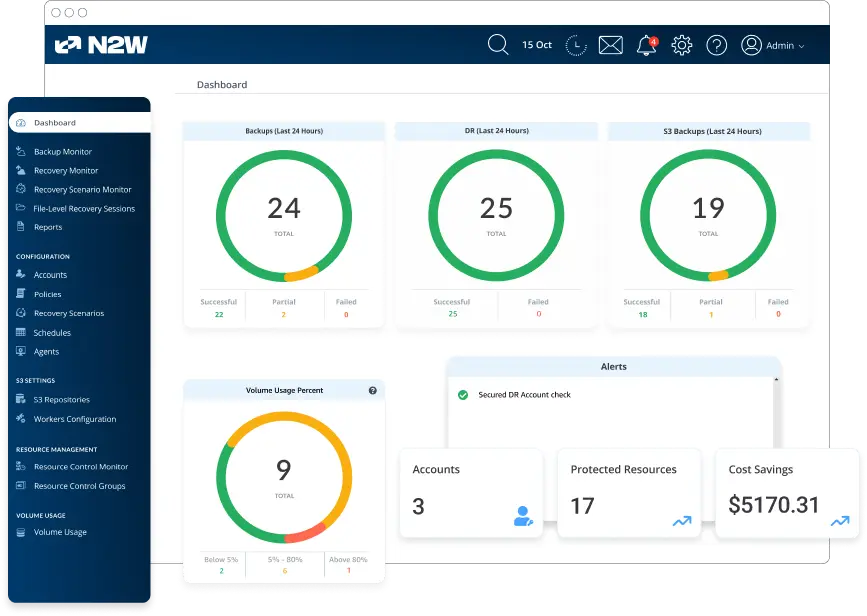Open the clock history icon

(x=576, y=45)
